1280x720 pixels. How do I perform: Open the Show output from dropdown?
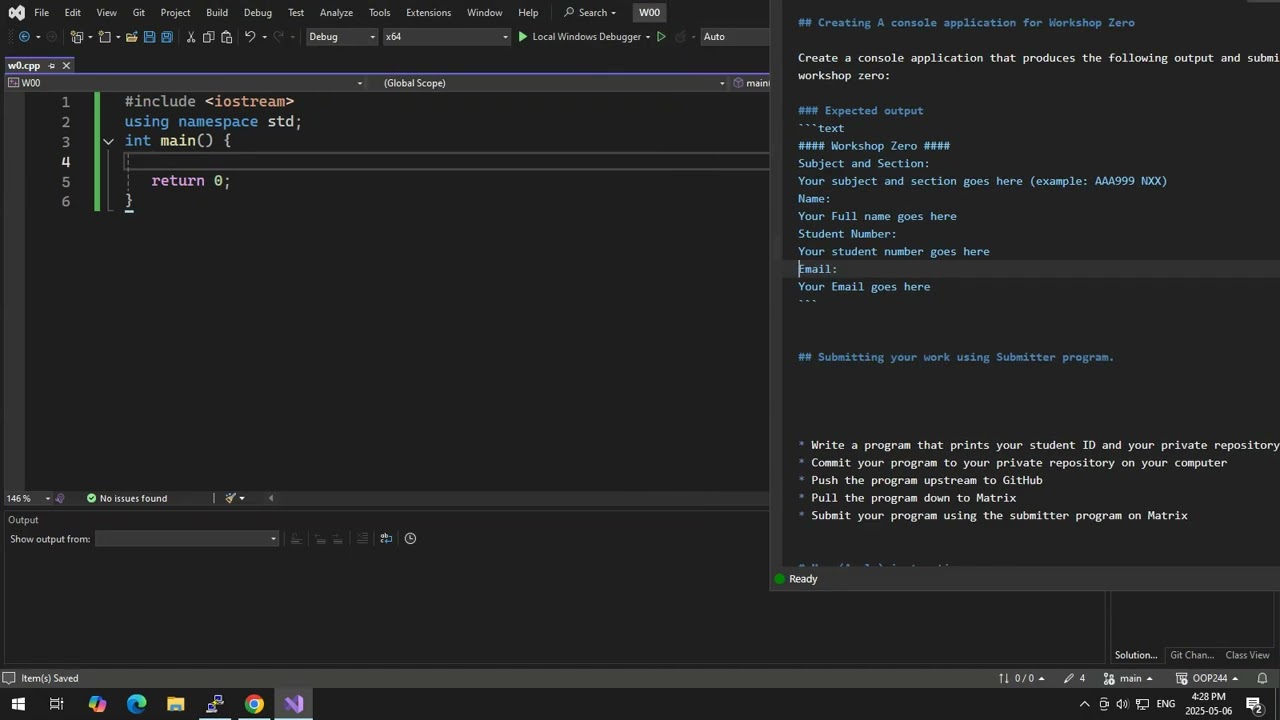coord(186,539)
